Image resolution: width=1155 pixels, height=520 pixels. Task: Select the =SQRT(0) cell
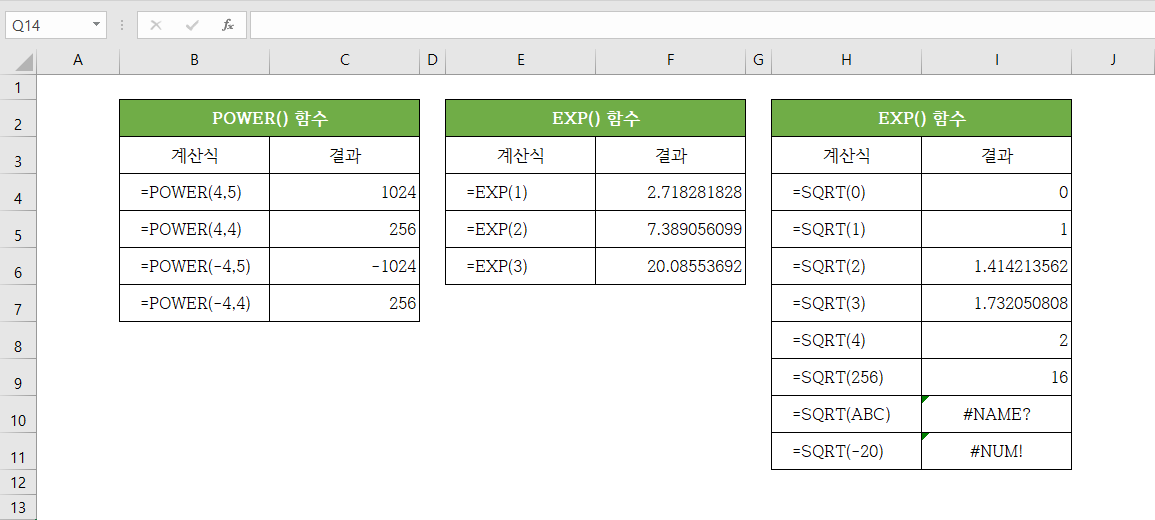846,192
